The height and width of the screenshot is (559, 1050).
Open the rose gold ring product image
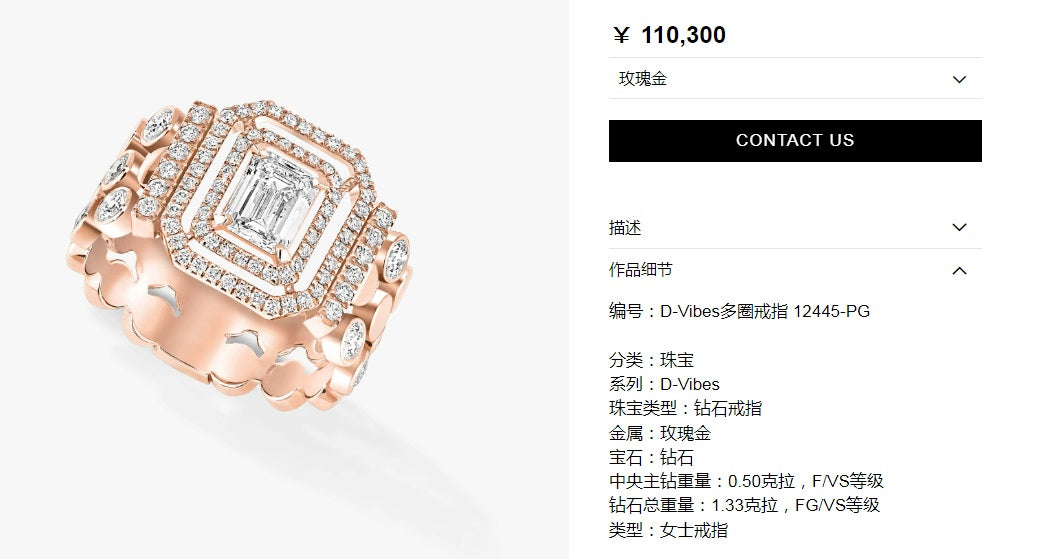241,255
